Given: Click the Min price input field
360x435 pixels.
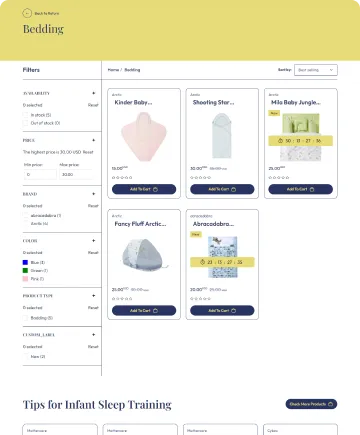Looking at the screenshot, I should [40, 174].
